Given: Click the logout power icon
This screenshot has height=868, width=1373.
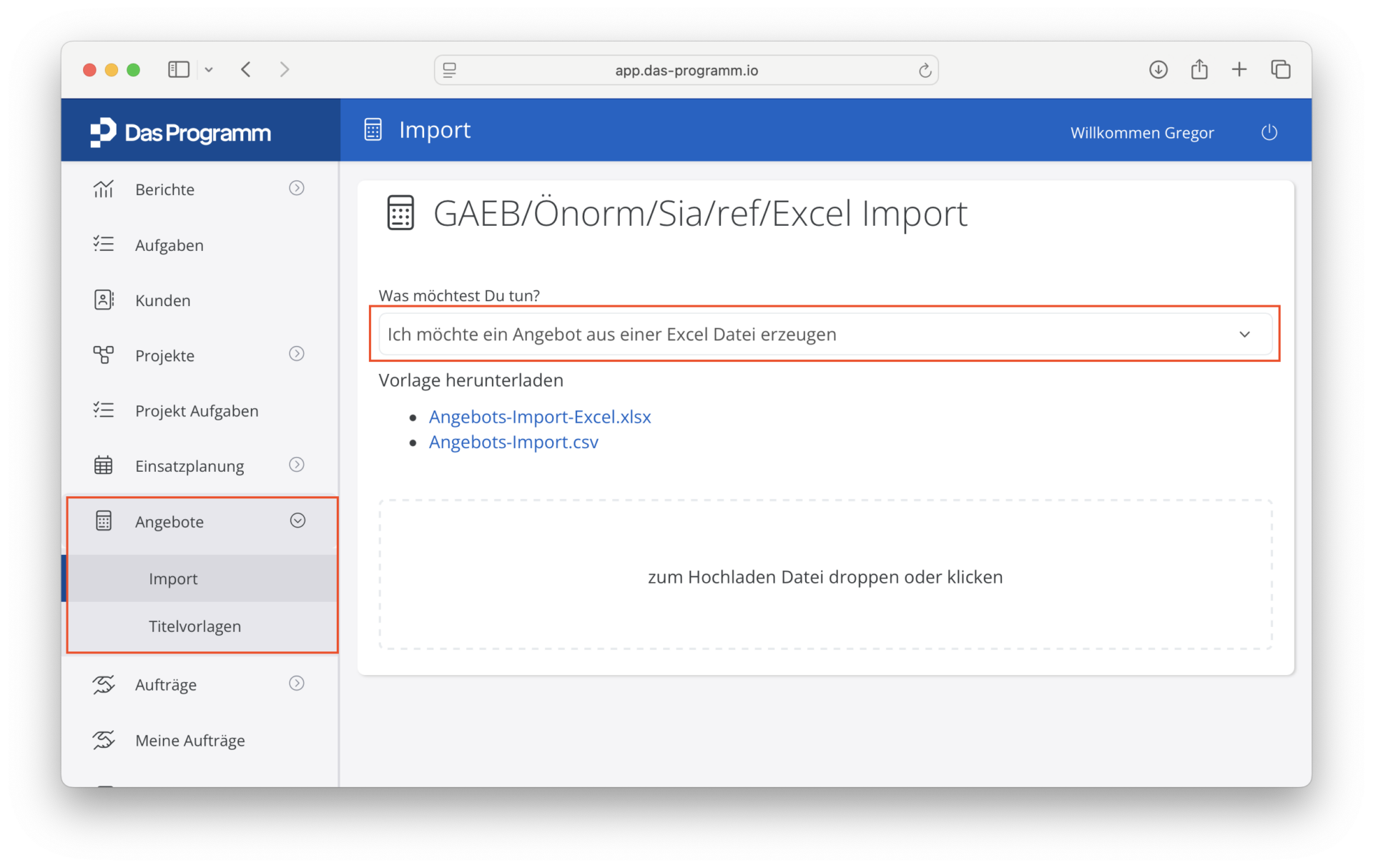Looking at the screenshot, I should (x=1269, y=132).
